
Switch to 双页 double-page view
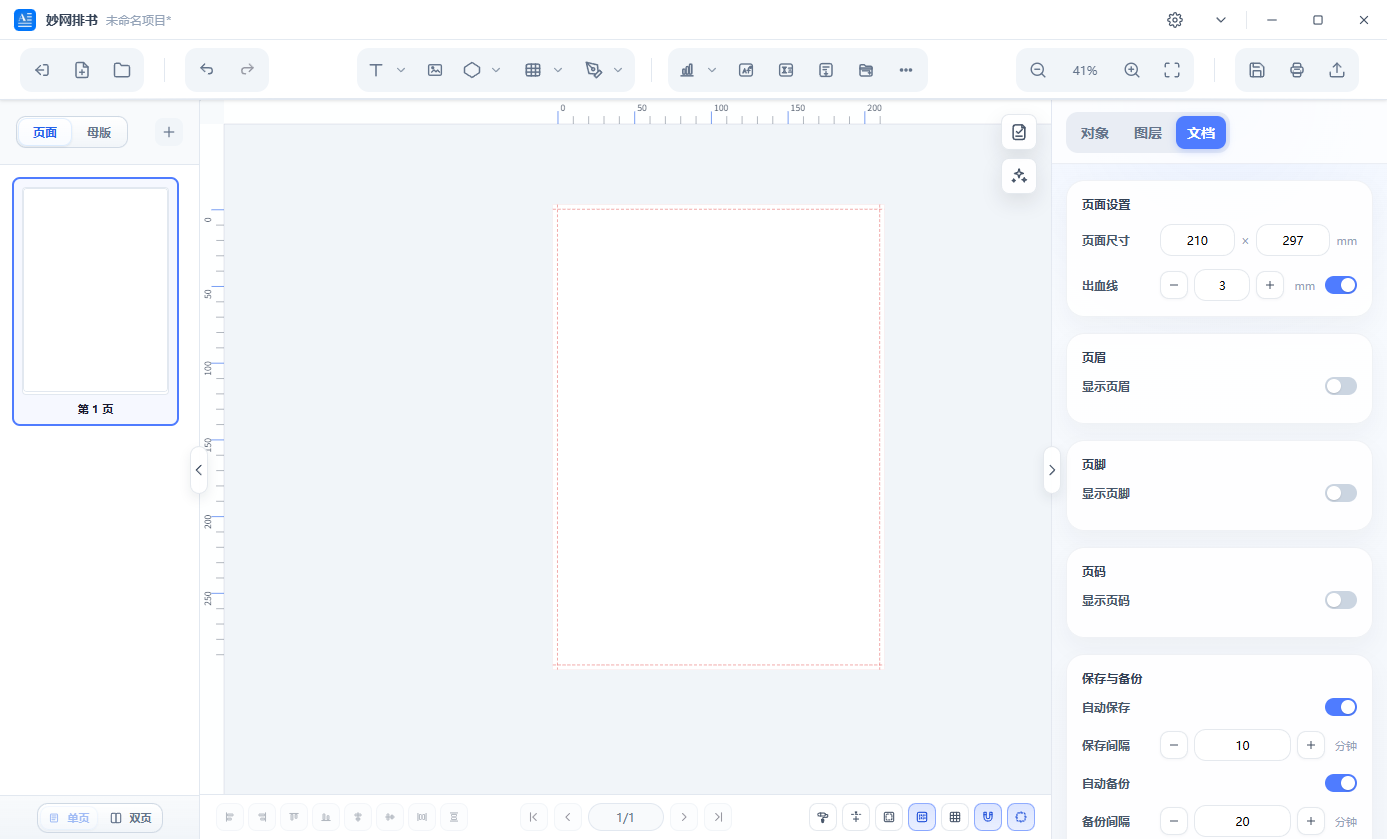point(131,818)
